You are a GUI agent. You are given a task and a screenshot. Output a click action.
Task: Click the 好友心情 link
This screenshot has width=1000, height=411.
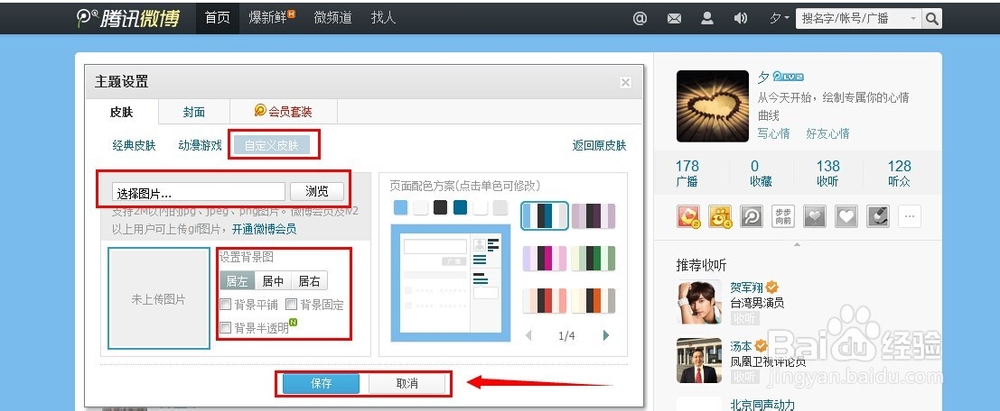827,133
